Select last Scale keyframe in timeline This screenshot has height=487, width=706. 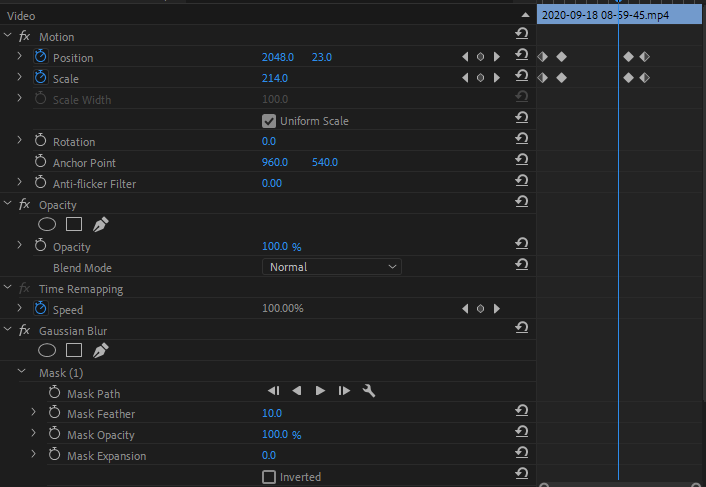point(645,77)
